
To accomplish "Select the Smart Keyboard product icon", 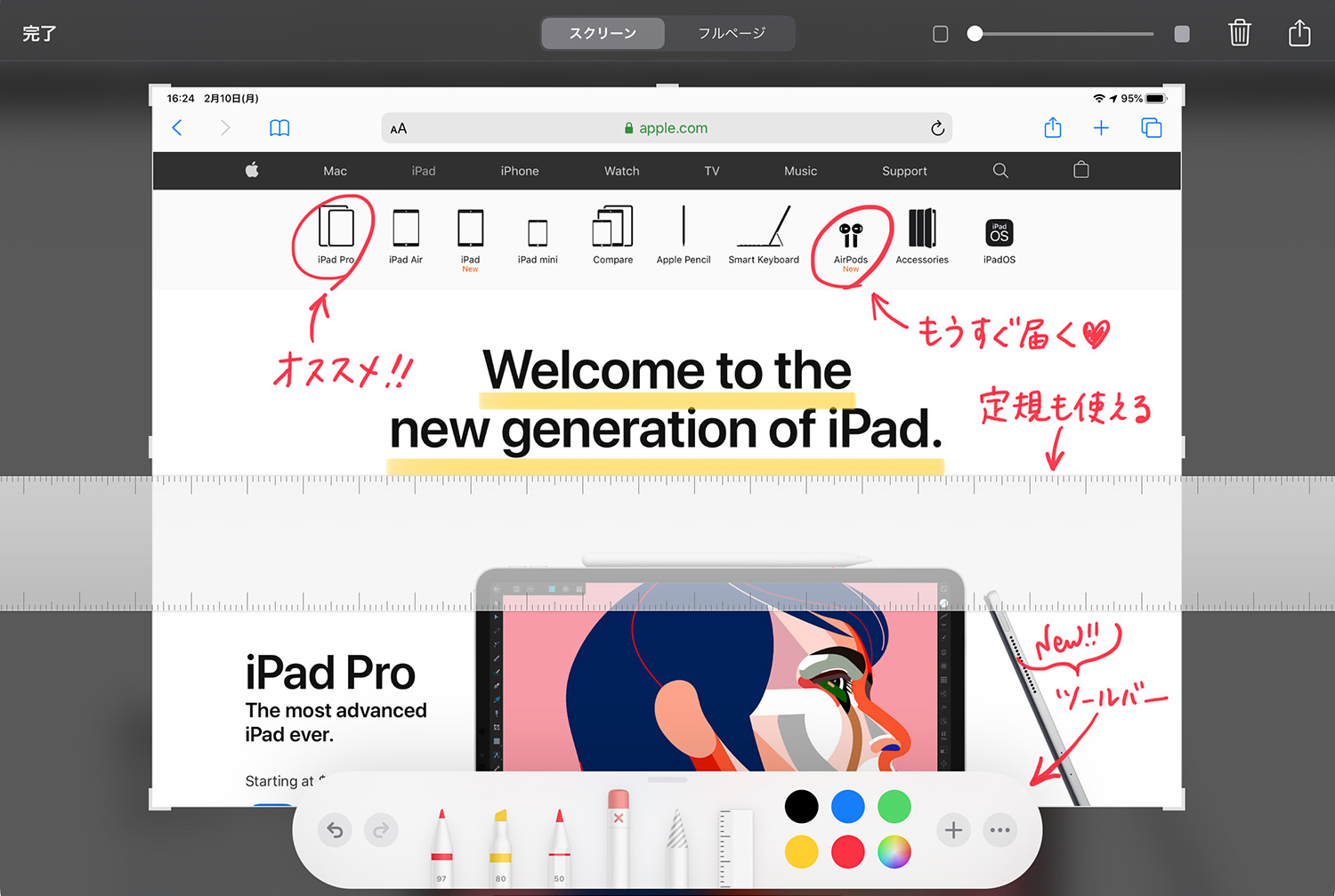I will tap(764, 235).
